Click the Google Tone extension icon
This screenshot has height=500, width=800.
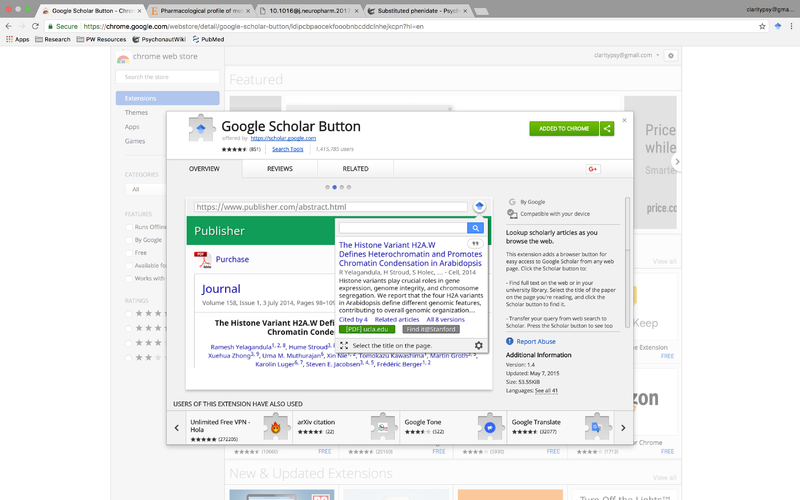[490, 427]
